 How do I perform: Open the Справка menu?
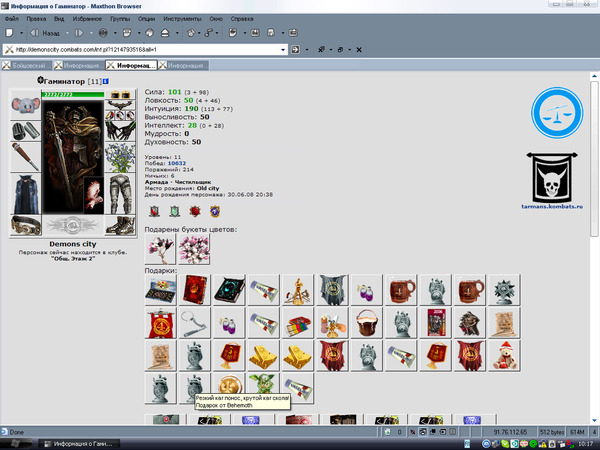pyautogui.click(x=242, y=19)
